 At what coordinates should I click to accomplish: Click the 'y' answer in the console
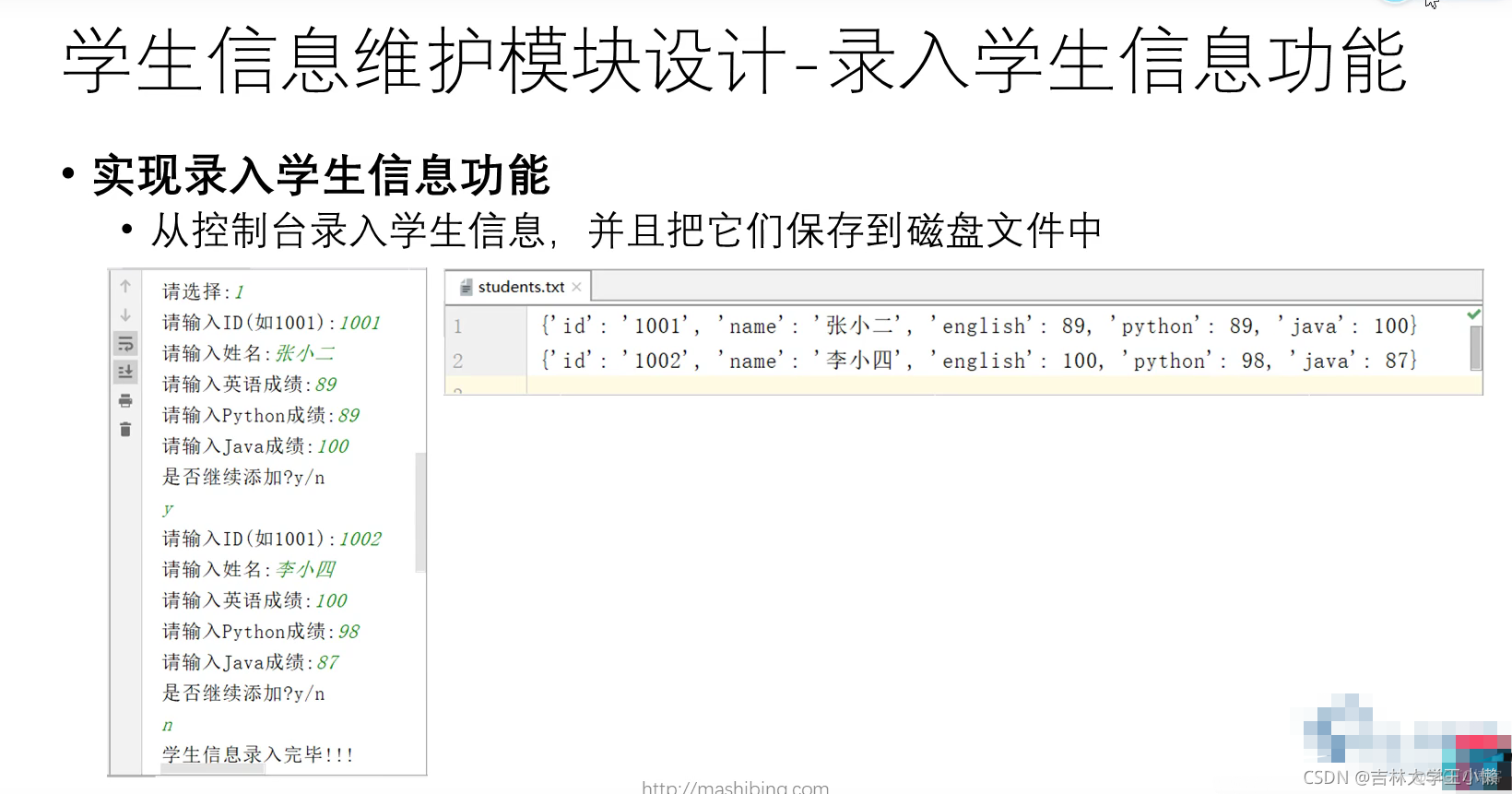point(168,509)
